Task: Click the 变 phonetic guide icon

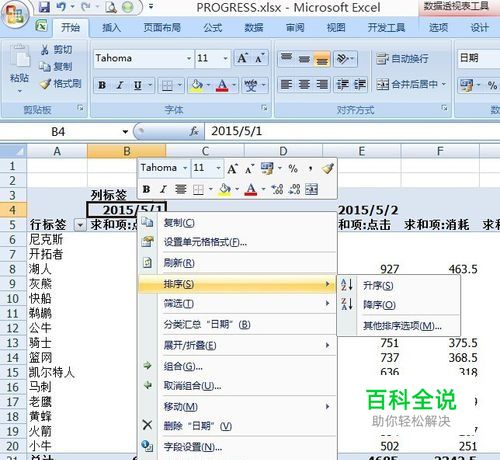Action: (251, 85)
